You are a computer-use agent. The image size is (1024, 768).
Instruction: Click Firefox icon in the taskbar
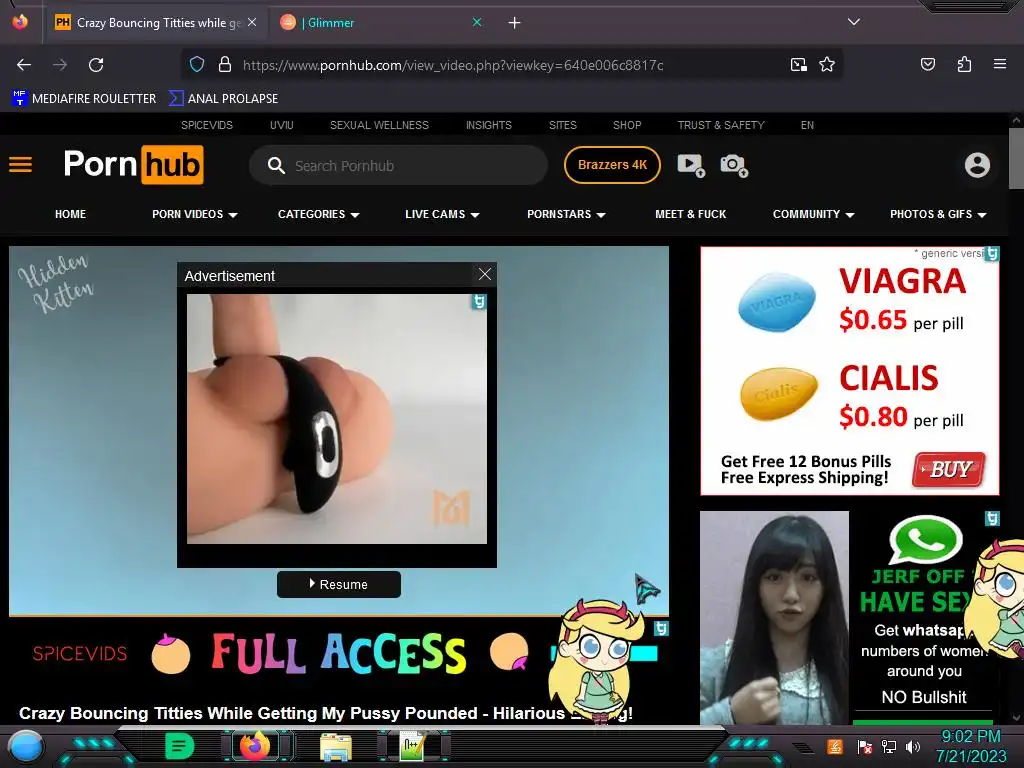pyautogui.click(x=255, y=746)
